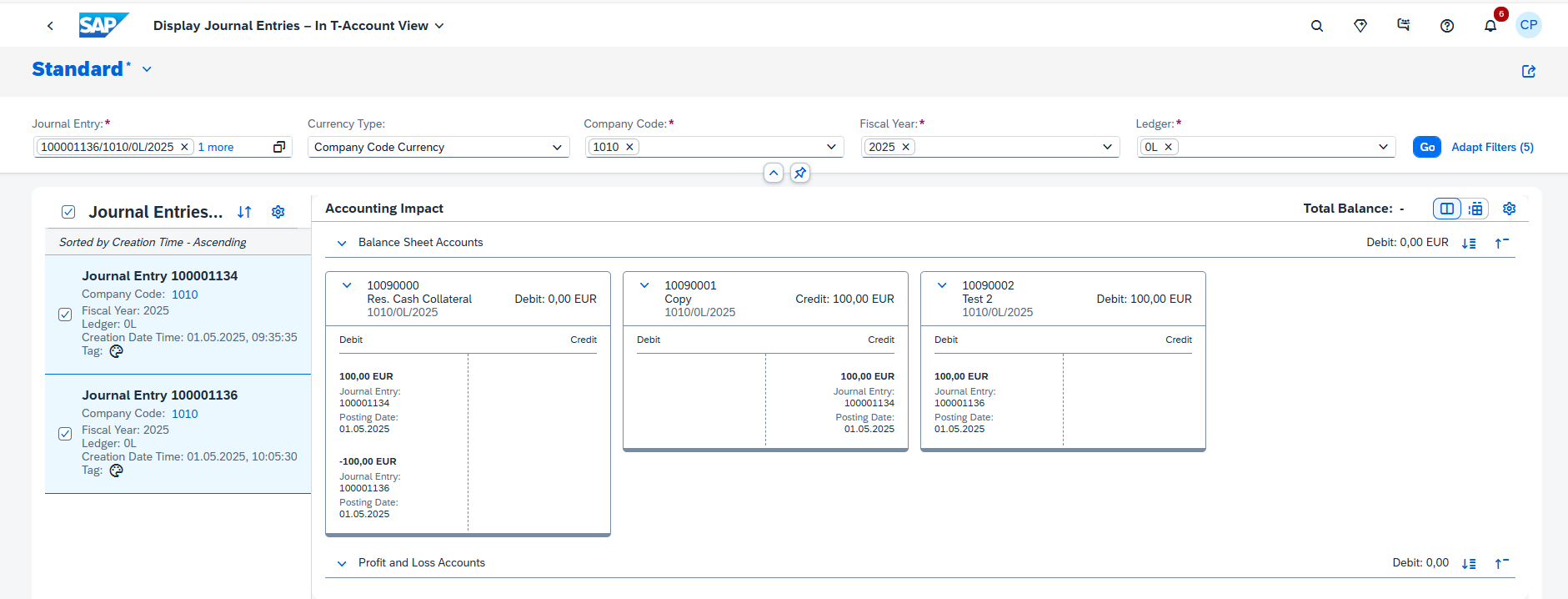The image size is (1568, 599).
Task: Click the -100,00 EUR debit item
Action: pyautogui.click(x=368, y=461)
